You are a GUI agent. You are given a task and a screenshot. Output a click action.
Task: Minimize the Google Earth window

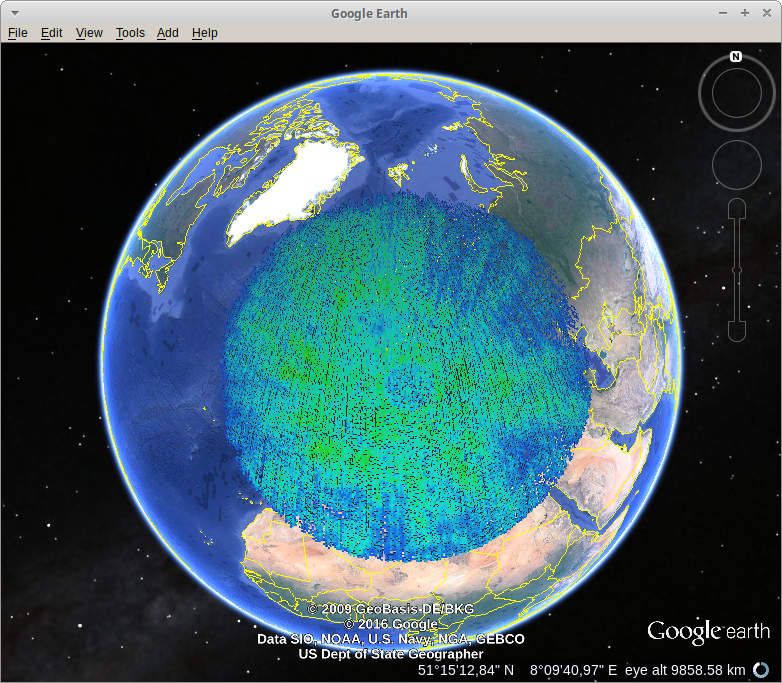point(723,13)
